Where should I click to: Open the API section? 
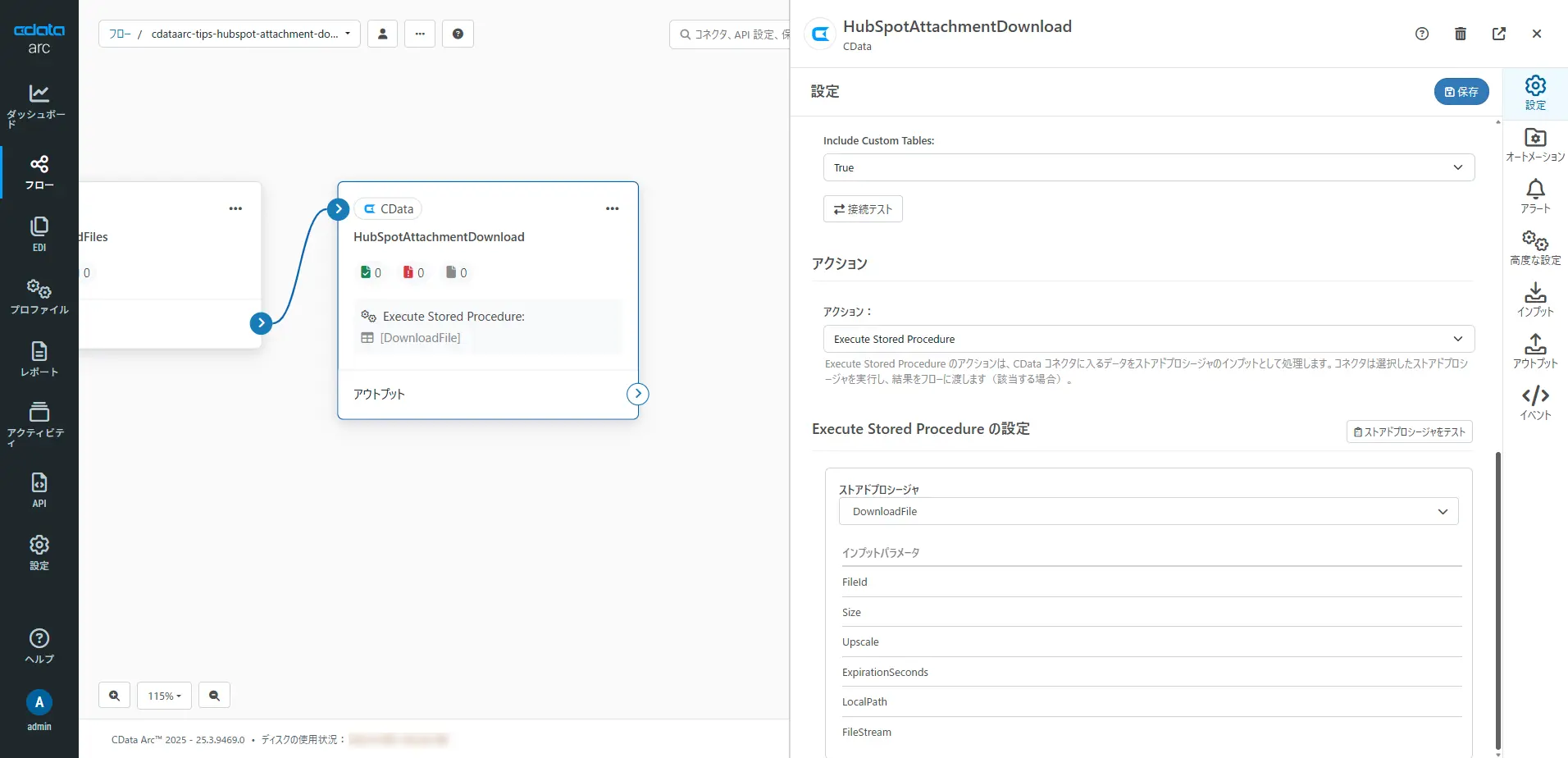[x=39, y=487]
